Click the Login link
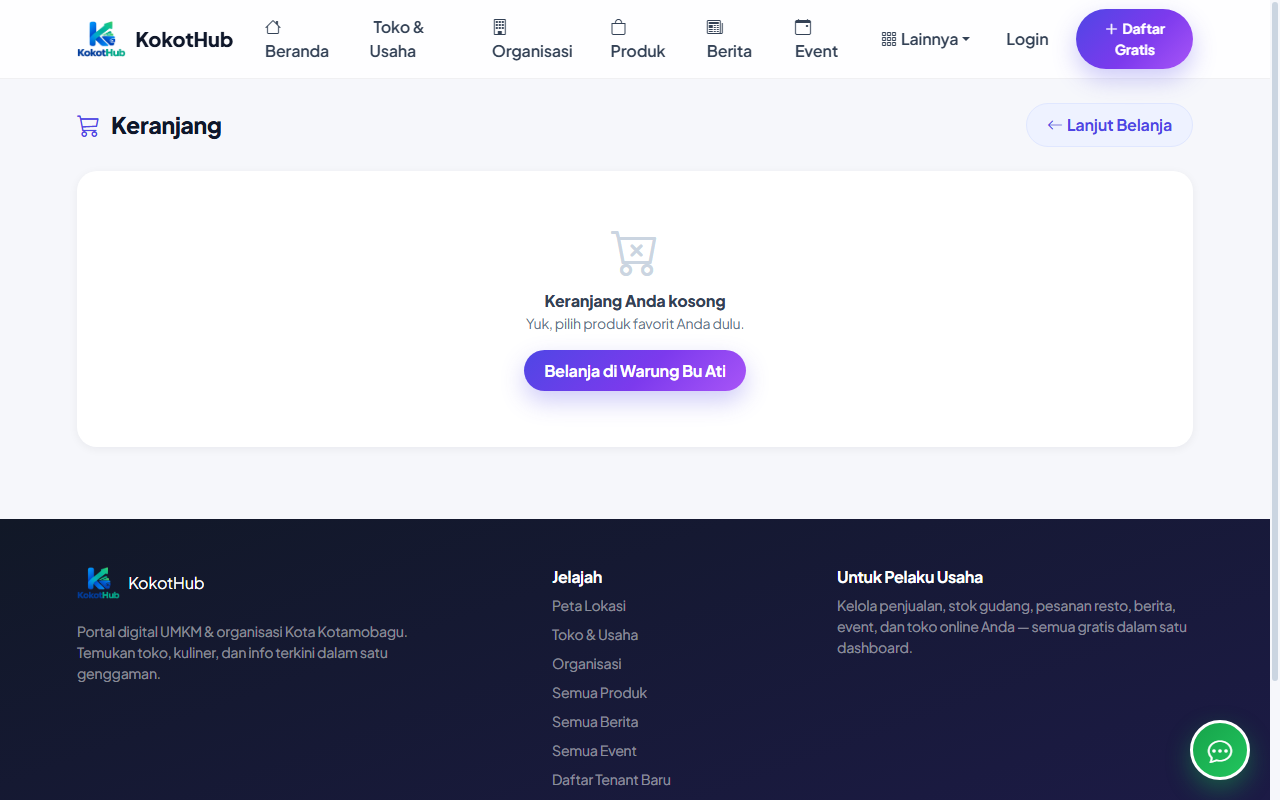 1027,39
